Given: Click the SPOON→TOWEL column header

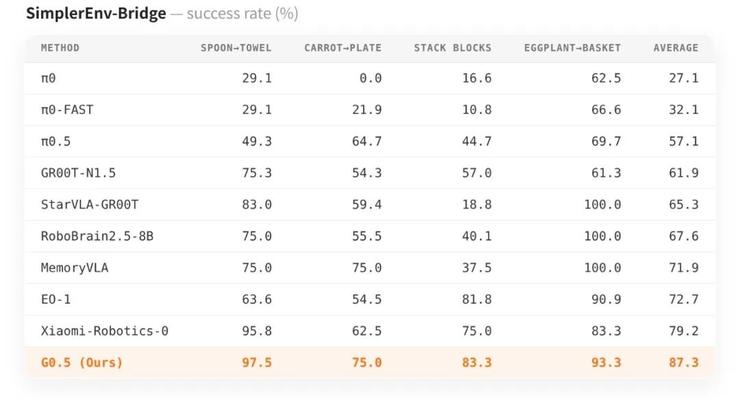Looking at the screenshot, I should point(236,48).
